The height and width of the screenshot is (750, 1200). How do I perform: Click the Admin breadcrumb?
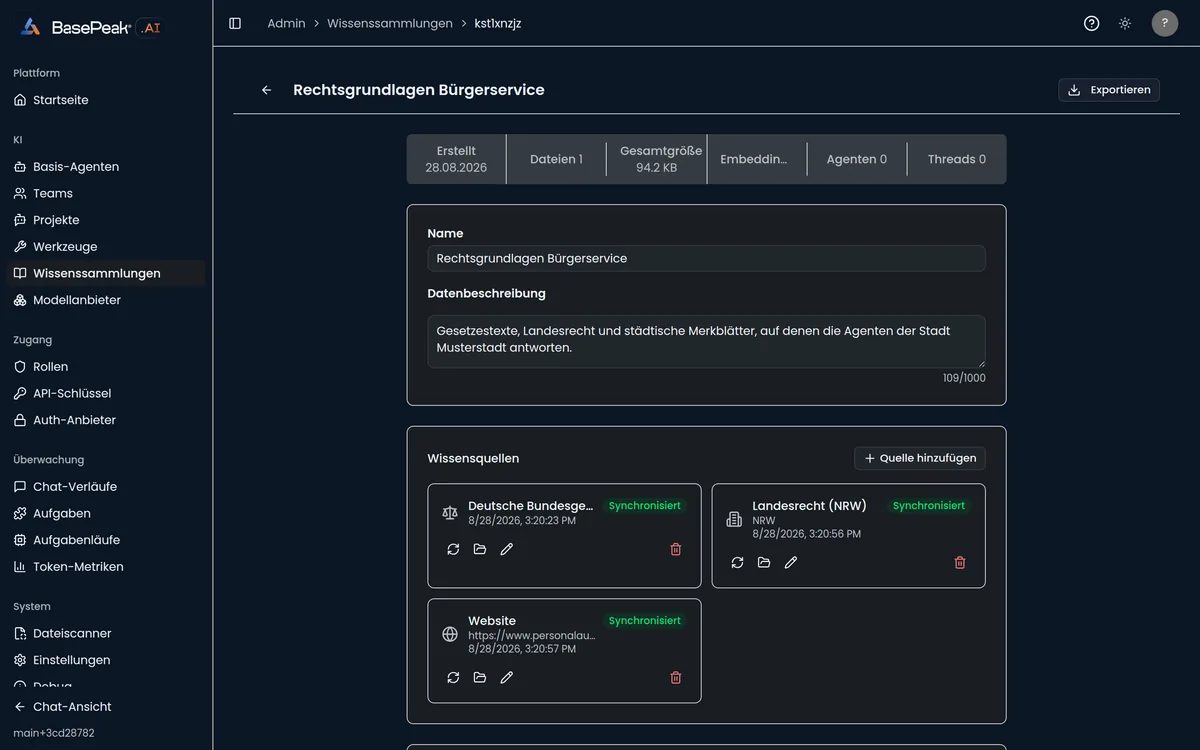pyautogui.click(x=286, y=23)
